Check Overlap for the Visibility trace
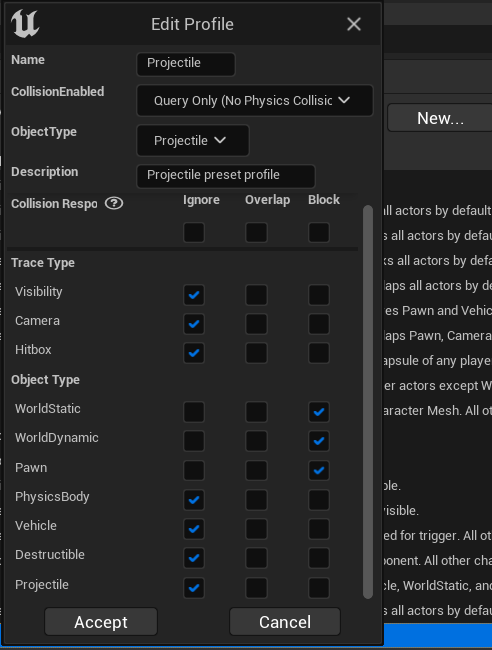The image size is (492, 650). coord(256,295)
